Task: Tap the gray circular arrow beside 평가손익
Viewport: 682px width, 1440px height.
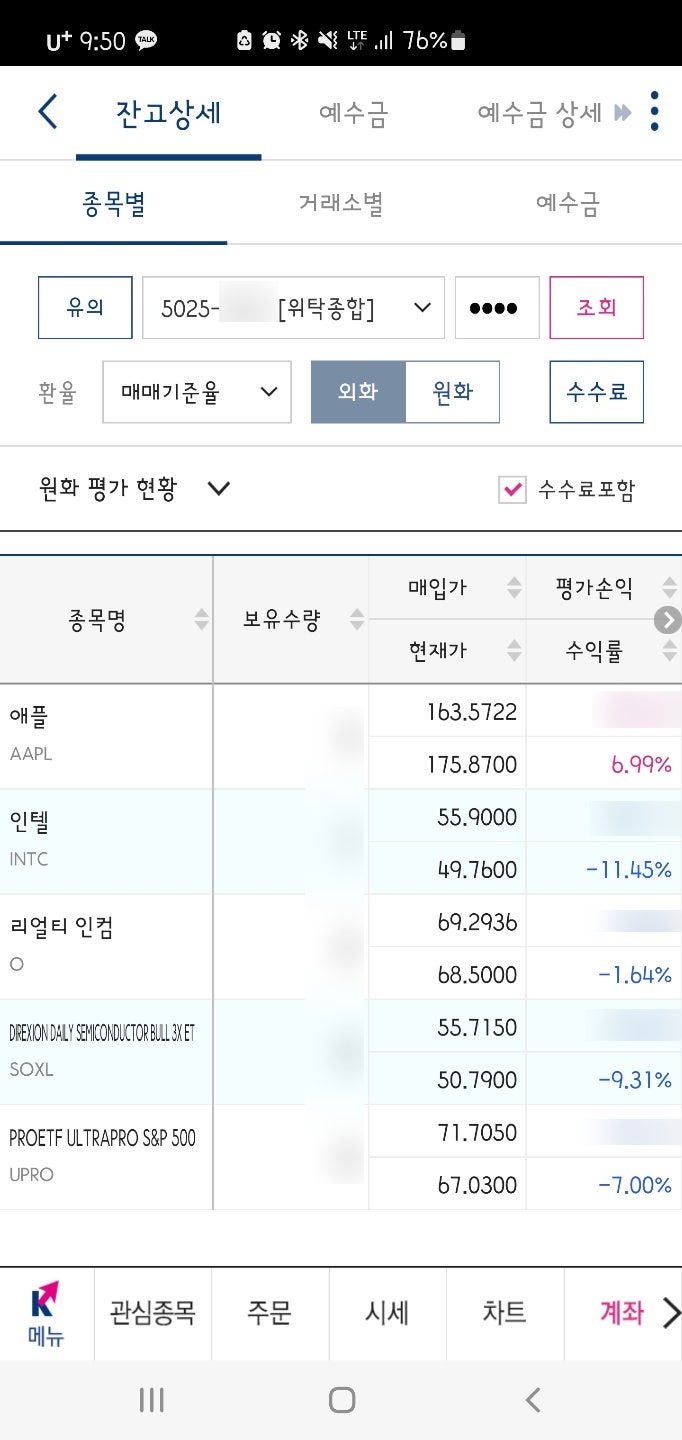Action: pyautogui.click(x=667, y=620)
